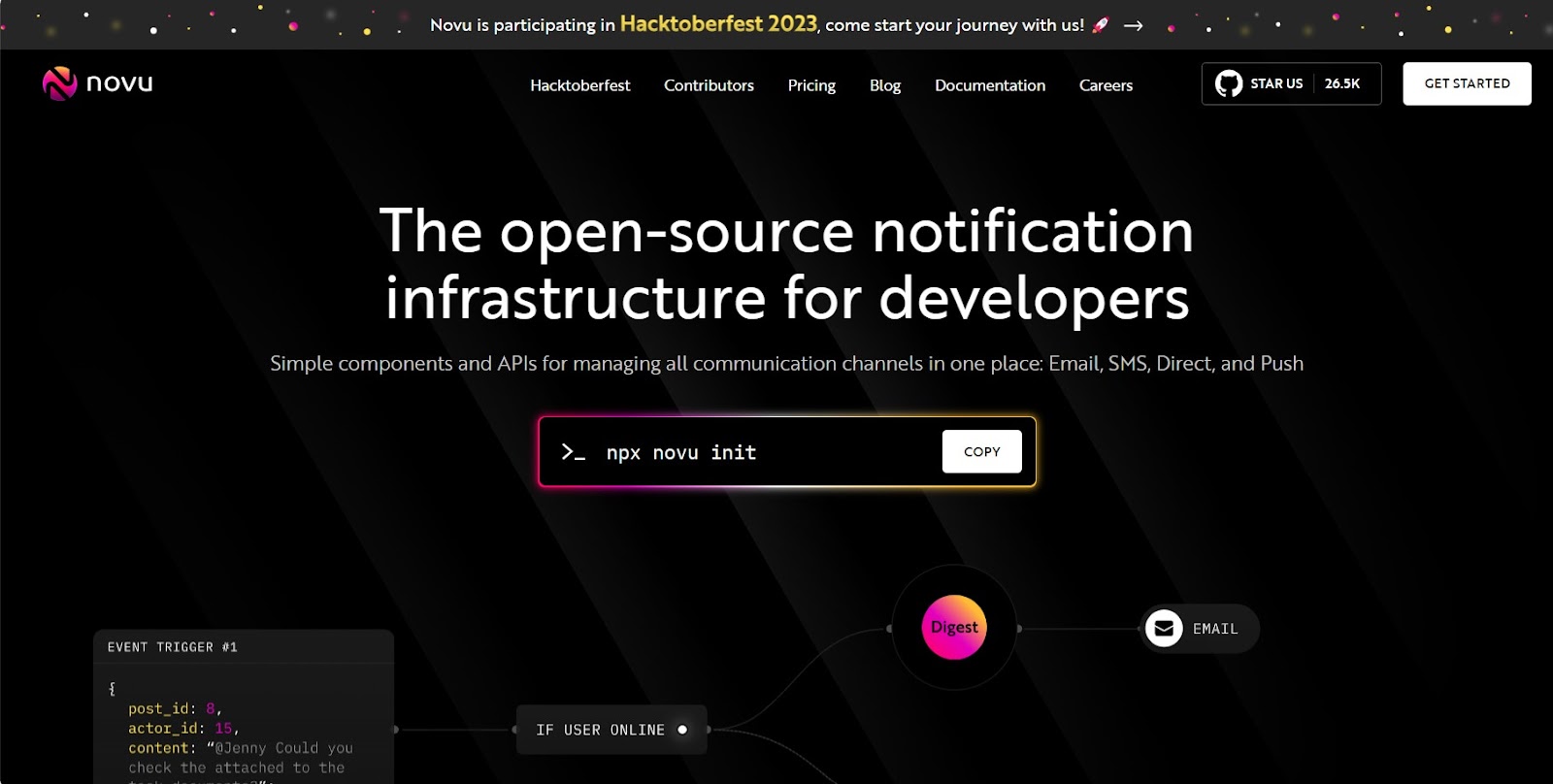Image resolution: width=1553 pixels, height=784 pixels.
Task: Click the arrow icon in Hacktoberfest banner
Action: tap(1133, 25)
